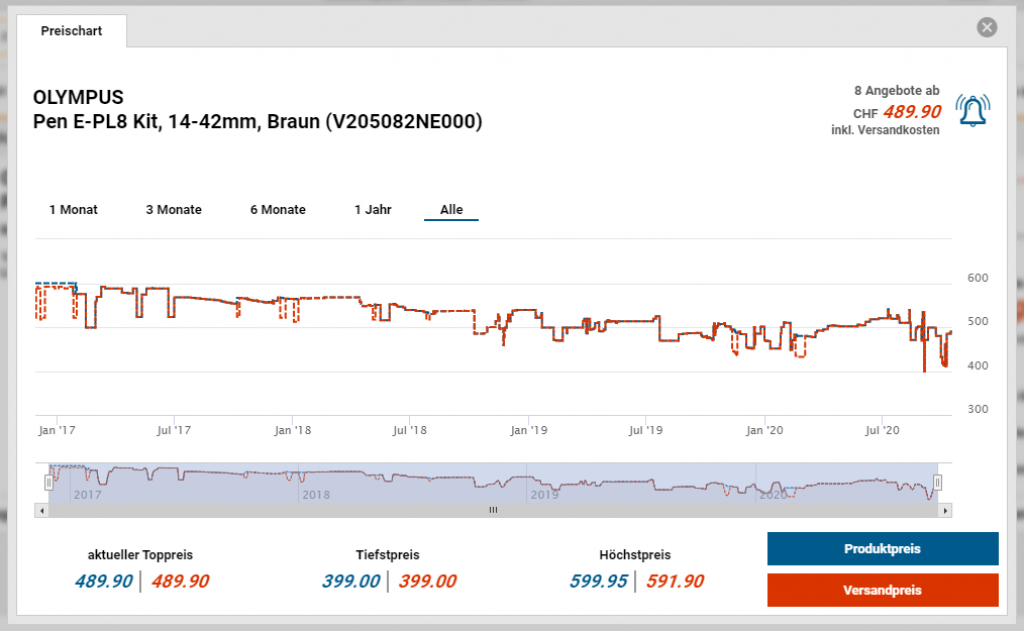Click the scrollbar right arrow
Viewport: 1024px width, 631px height.
[x=945, y=510]
